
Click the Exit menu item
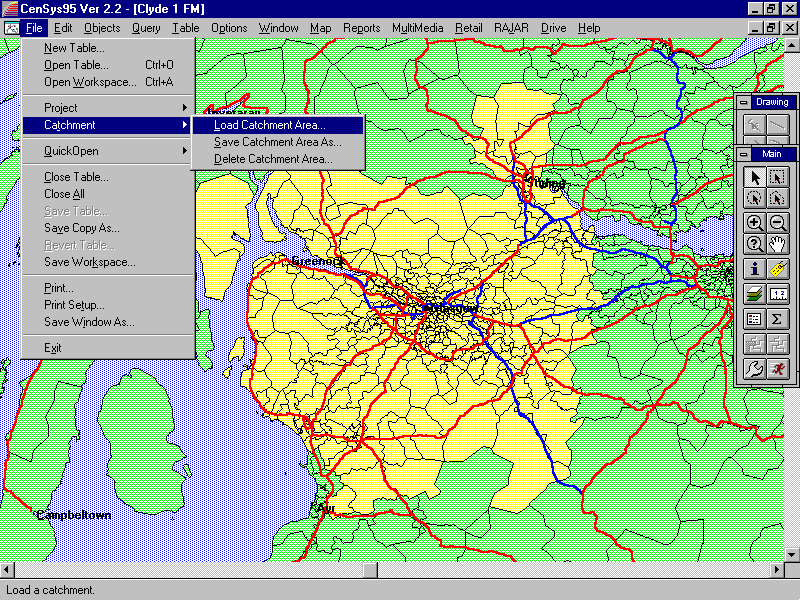click(52, 348)
